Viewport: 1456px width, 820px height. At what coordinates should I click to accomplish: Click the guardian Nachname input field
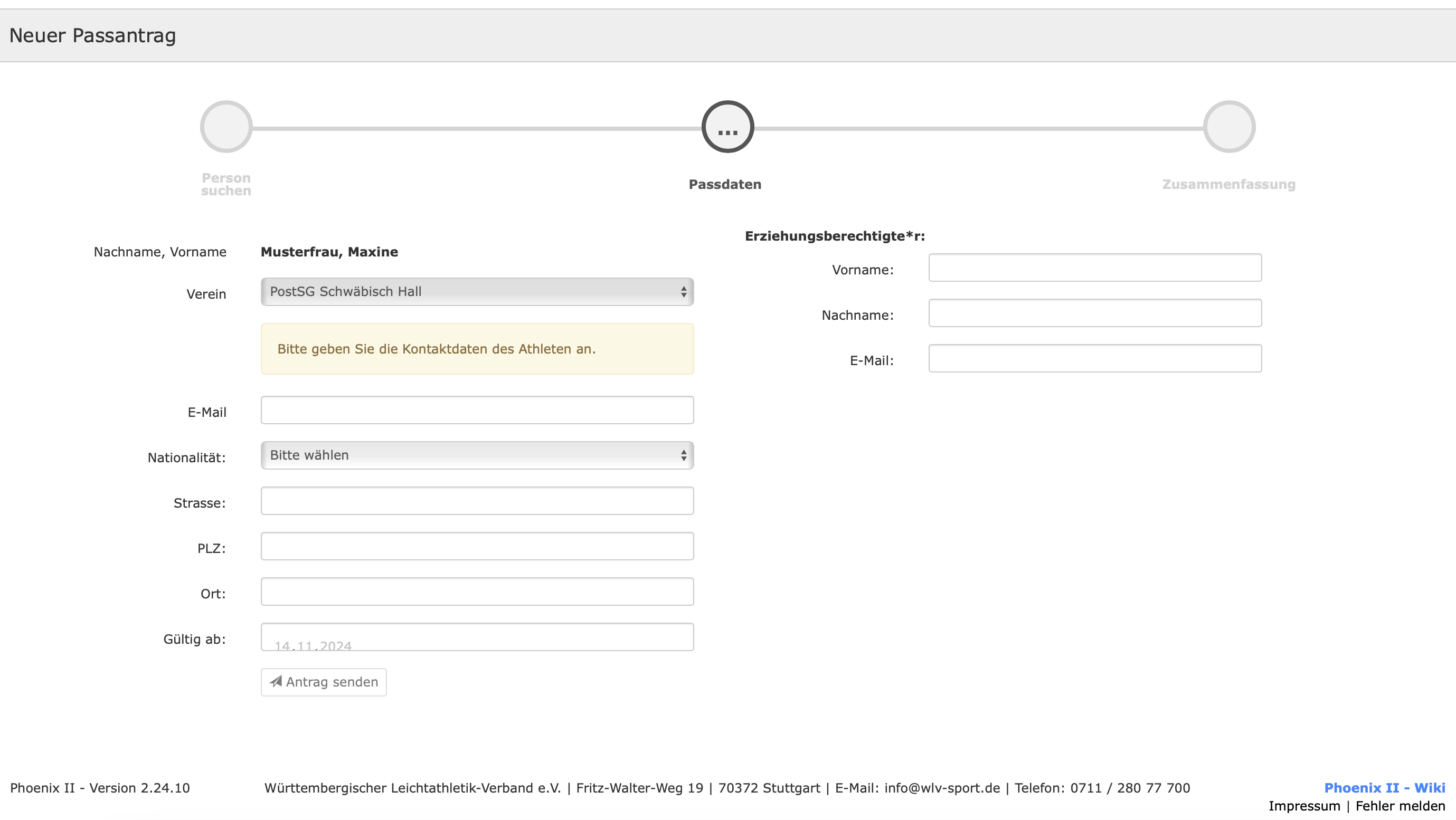pyautogui.click(x=1095, y=312)
